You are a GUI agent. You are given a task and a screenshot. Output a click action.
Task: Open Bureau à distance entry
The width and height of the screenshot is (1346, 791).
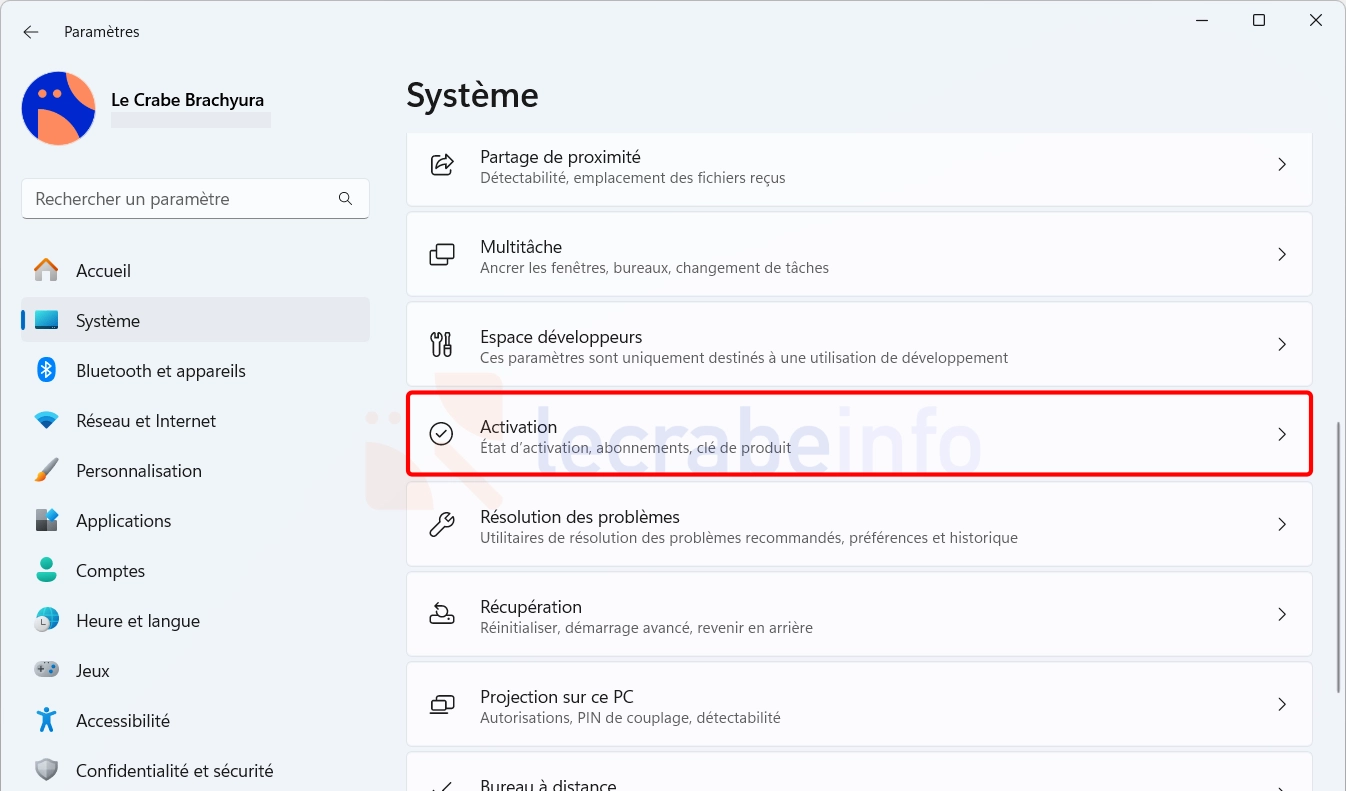pyautogui.click(x=859, y=772)
